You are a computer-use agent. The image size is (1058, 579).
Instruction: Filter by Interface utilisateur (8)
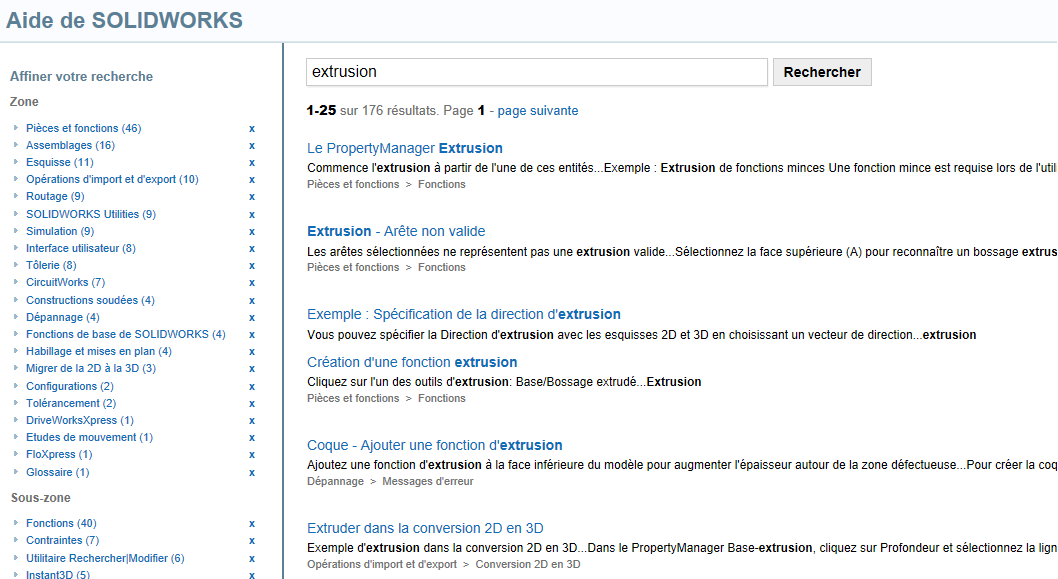[81, 248]
